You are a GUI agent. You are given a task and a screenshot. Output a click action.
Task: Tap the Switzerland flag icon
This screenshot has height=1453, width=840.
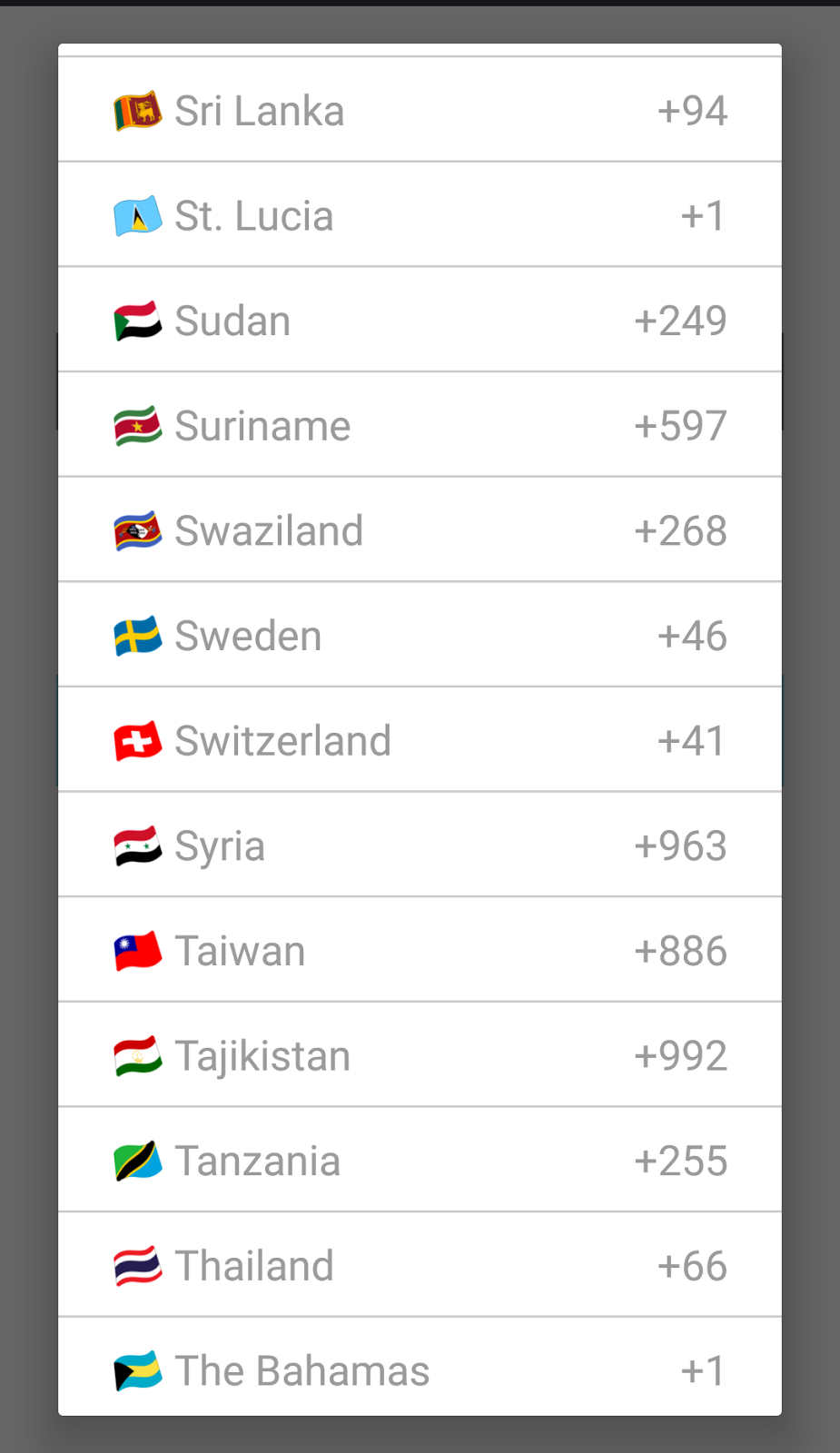tap(138, 741)
